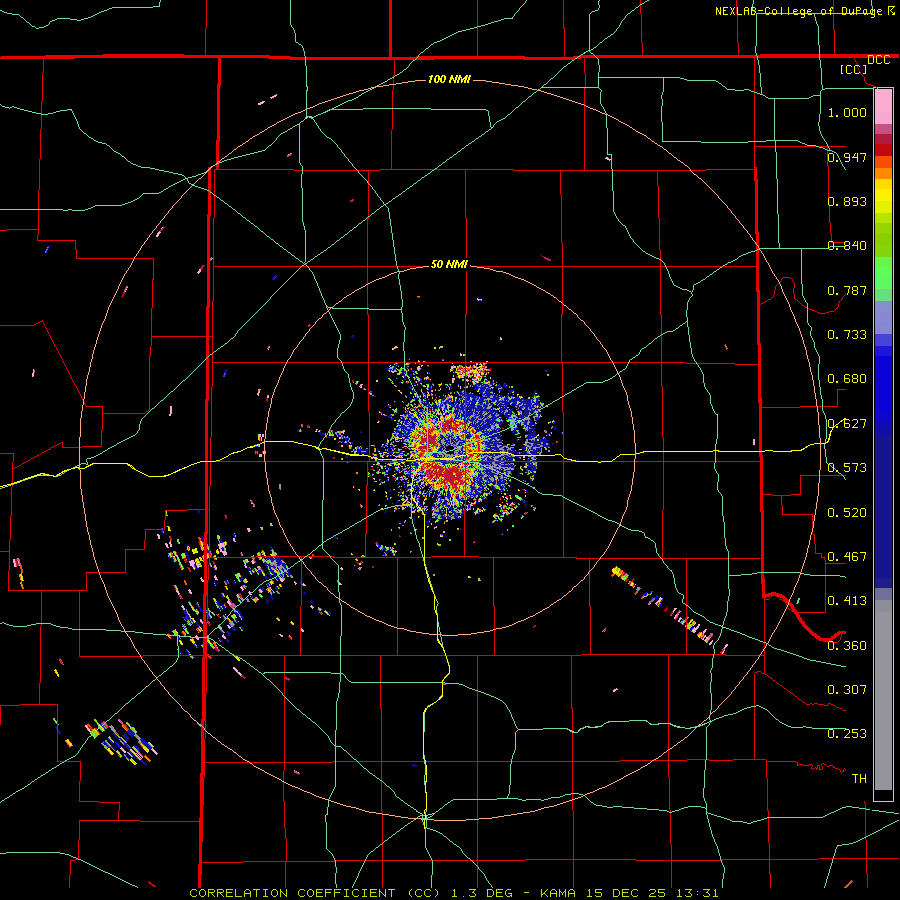Select the 0.307 legend value
This screenshot has height=900, width=900.
click(x=847, y=689)
